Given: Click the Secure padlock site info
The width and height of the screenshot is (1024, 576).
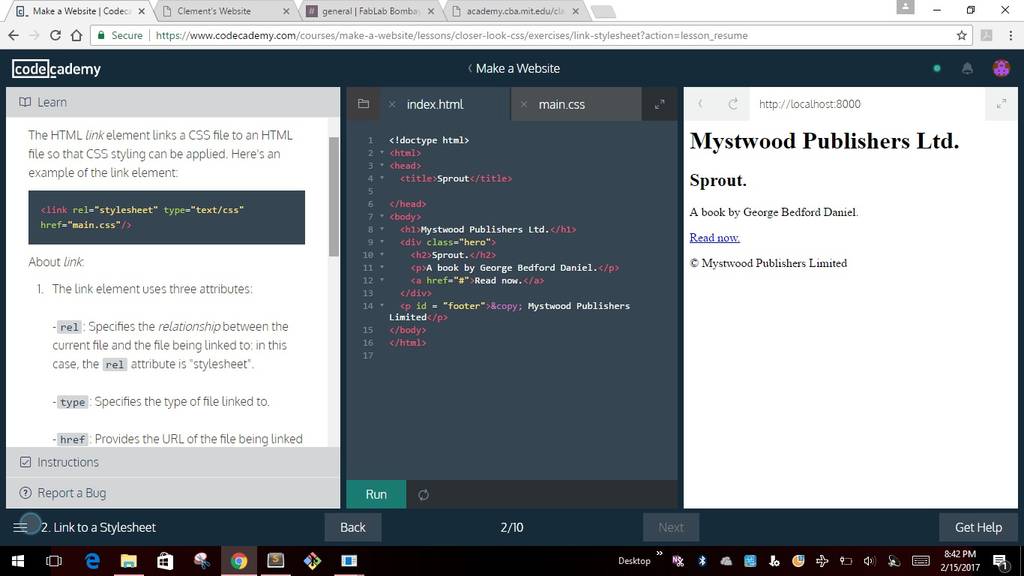Looking at the screenshot, I should coord(120,35).
